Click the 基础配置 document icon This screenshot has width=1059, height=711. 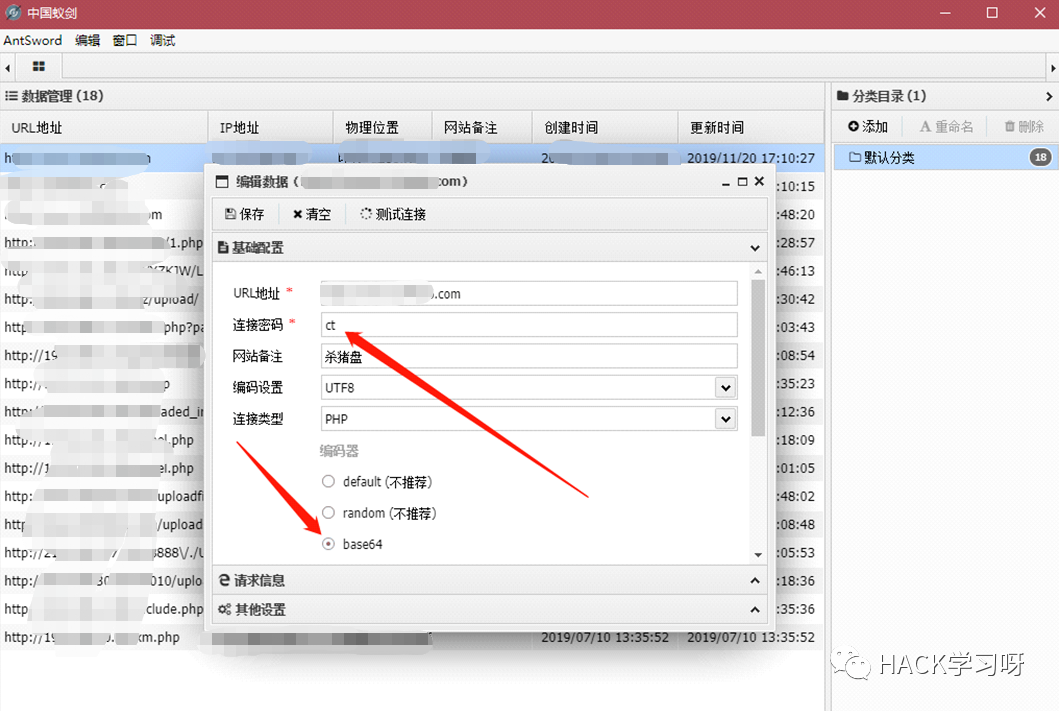[x=223, y=248]
